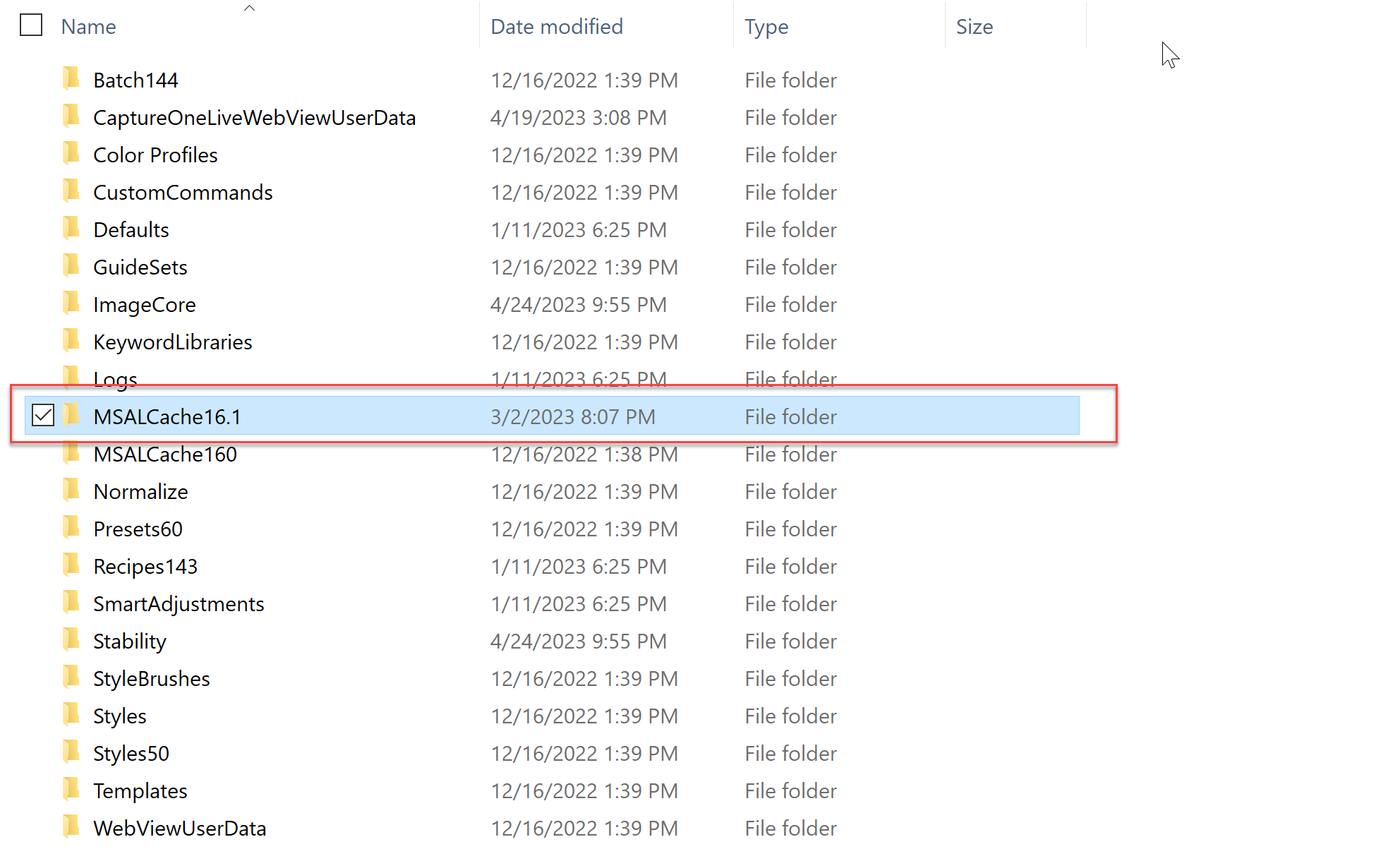This screenshot has width=1400, height=849.
Task: Click the Templates folder icon
Action: [x=71, y=789]
